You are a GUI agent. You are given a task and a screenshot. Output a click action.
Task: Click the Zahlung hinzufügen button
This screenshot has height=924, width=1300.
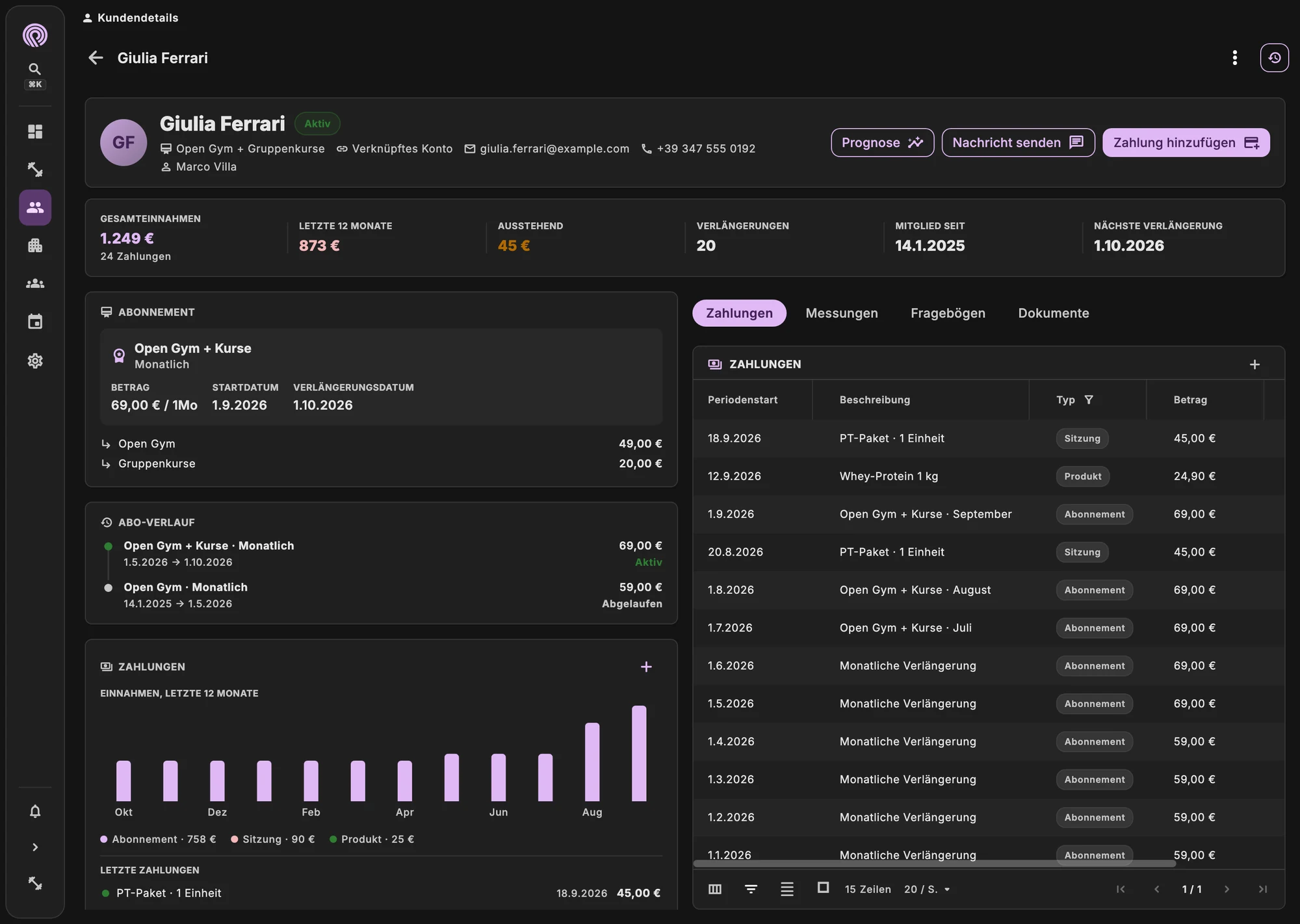tap(1186, 142)
